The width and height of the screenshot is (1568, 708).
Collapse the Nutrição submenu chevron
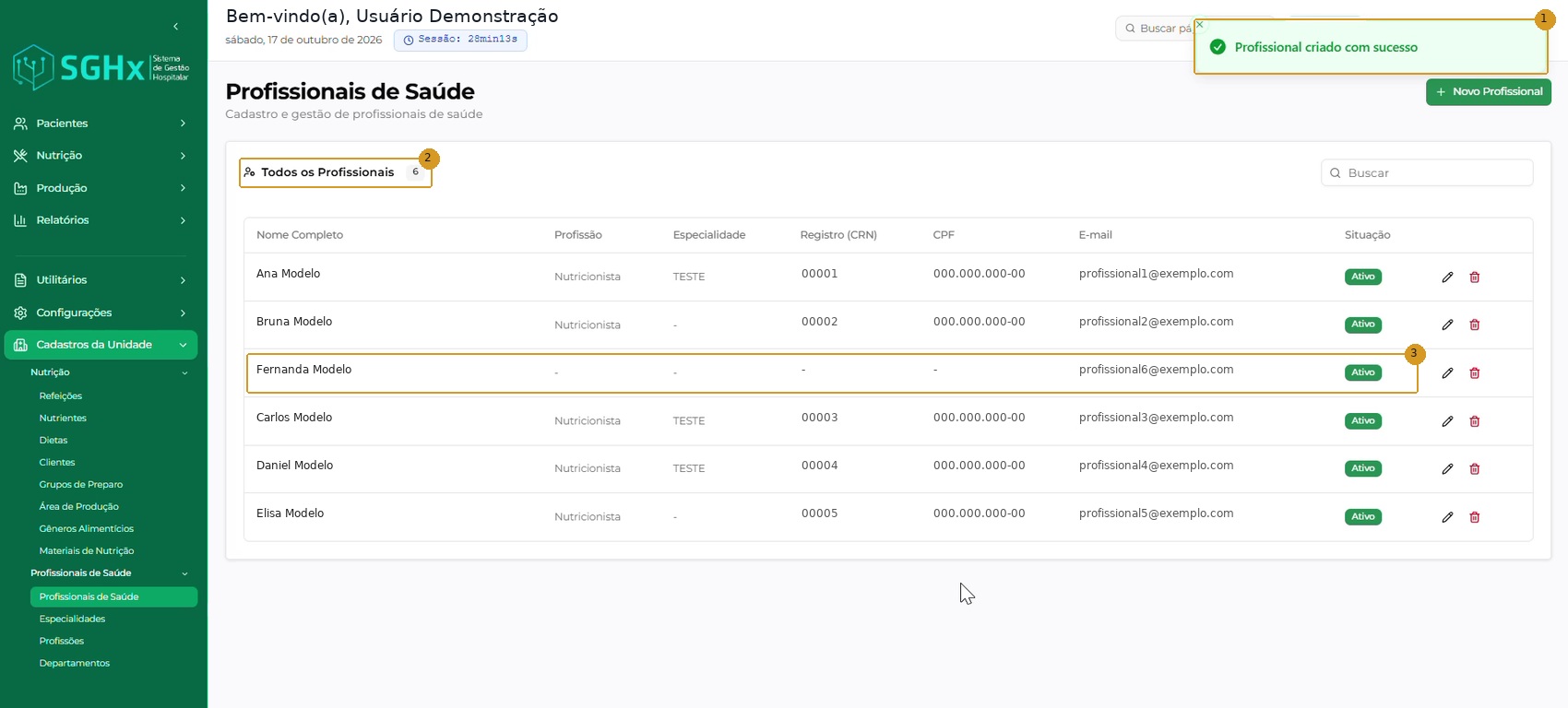click(184, 373)
